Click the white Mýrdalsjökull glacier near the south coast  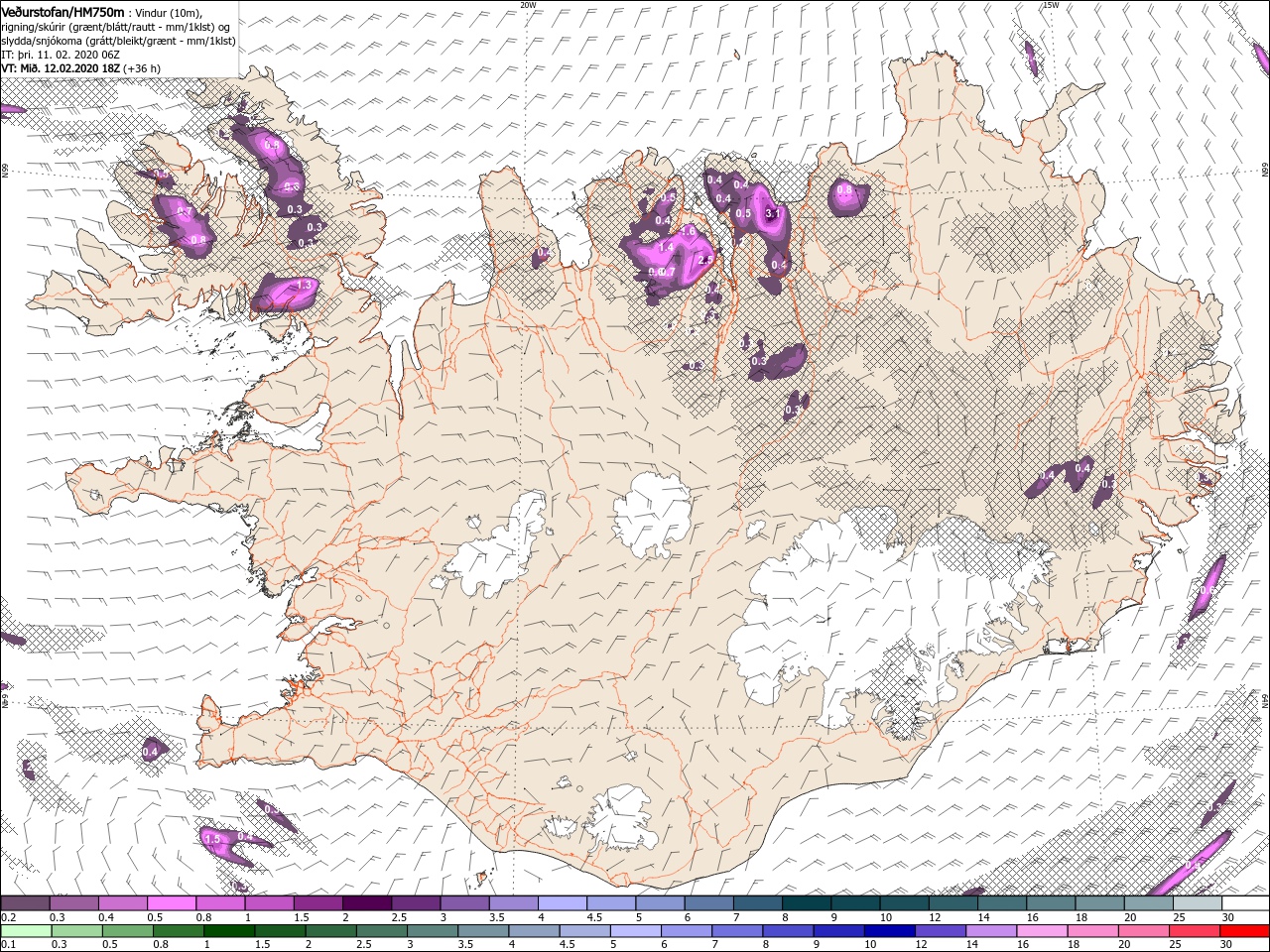tap(622, 819)
